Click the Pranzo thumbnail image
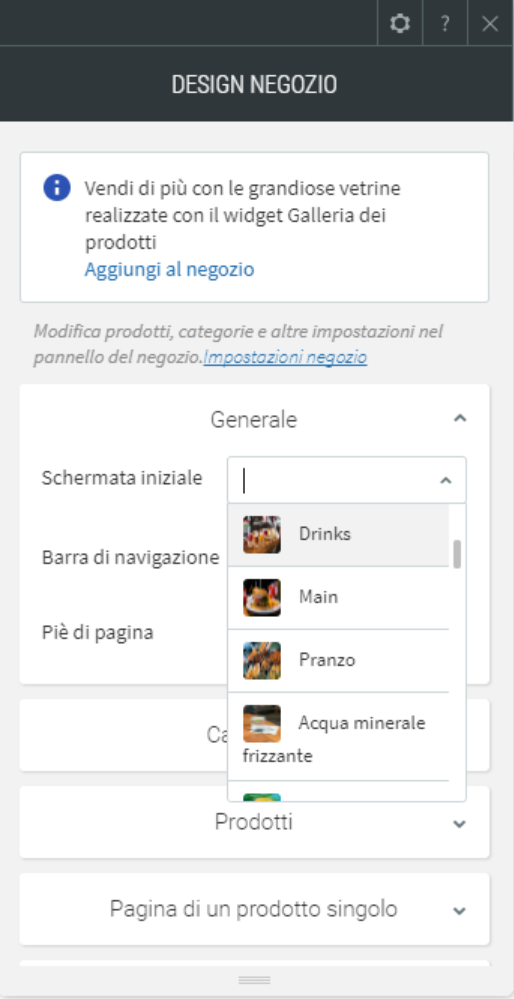The image size is (514, 999). click(262, 660)
